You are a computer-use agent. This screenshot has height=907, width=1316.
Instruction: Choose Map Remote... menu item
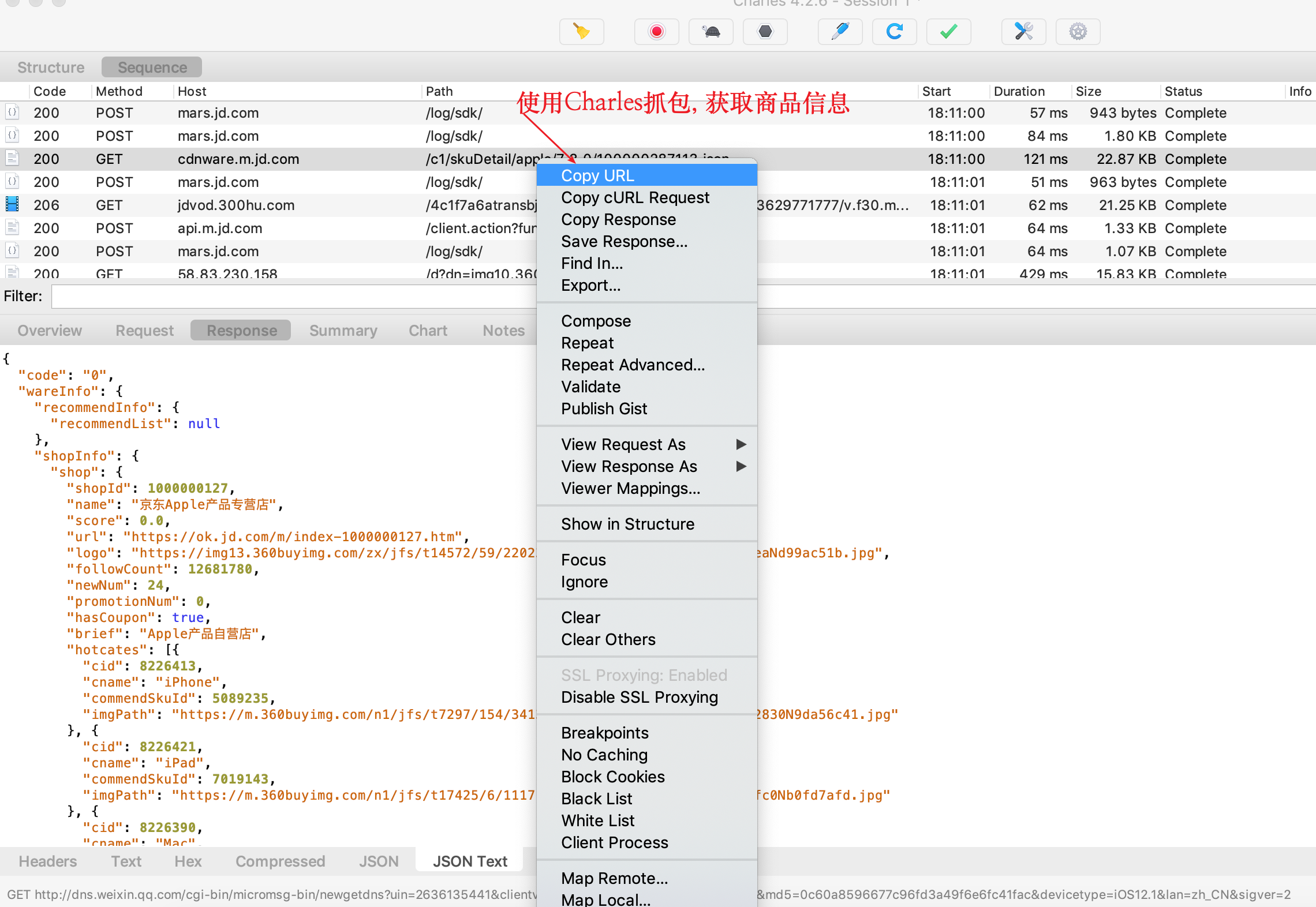pos(646,878)
